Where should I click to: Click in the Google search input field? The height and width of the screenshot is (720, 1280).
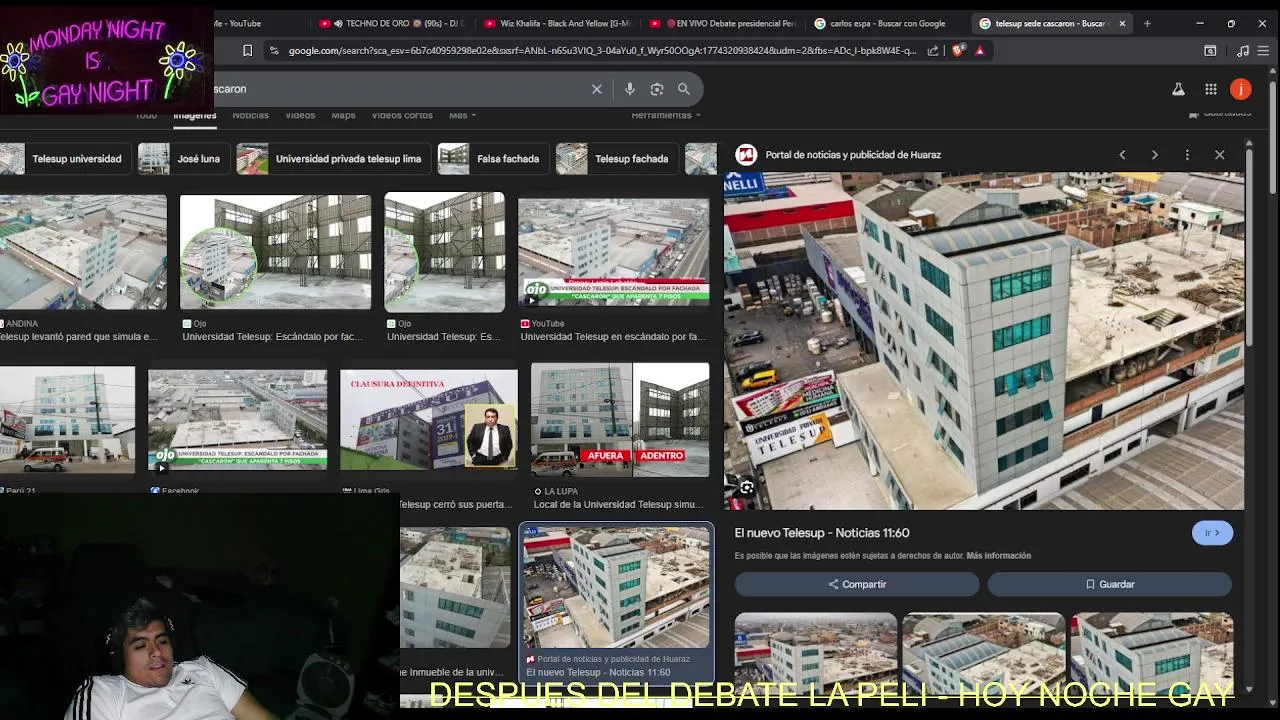point(400,89)
